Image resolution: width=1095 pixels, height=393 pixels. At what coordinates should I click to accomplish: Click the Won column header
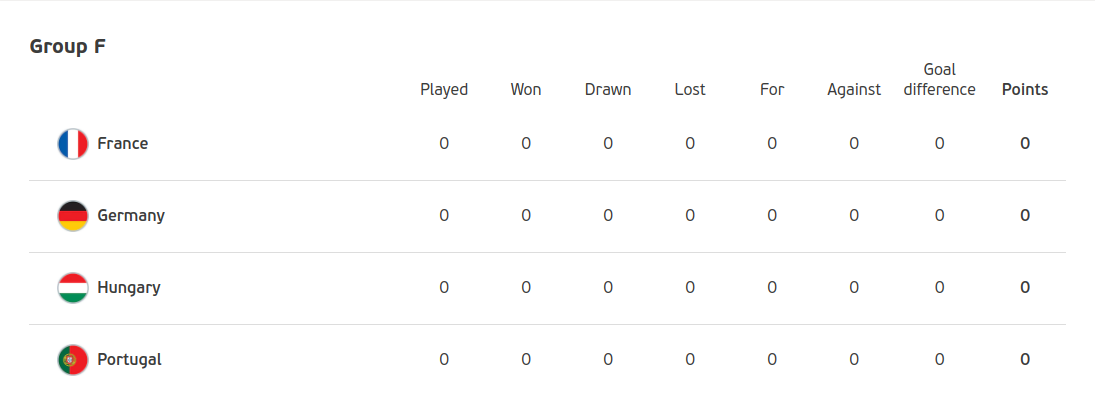pos(526,90)
